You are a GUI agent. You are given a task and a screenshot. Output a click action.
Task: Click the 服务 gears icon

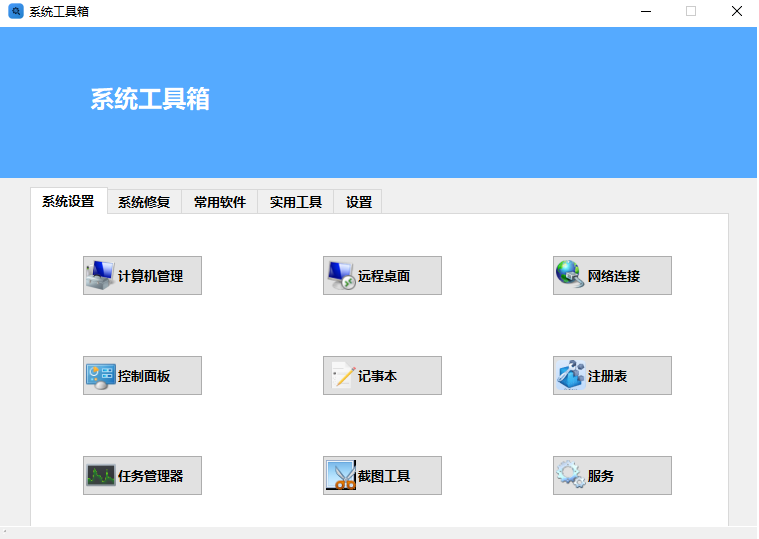pos(571,474)
